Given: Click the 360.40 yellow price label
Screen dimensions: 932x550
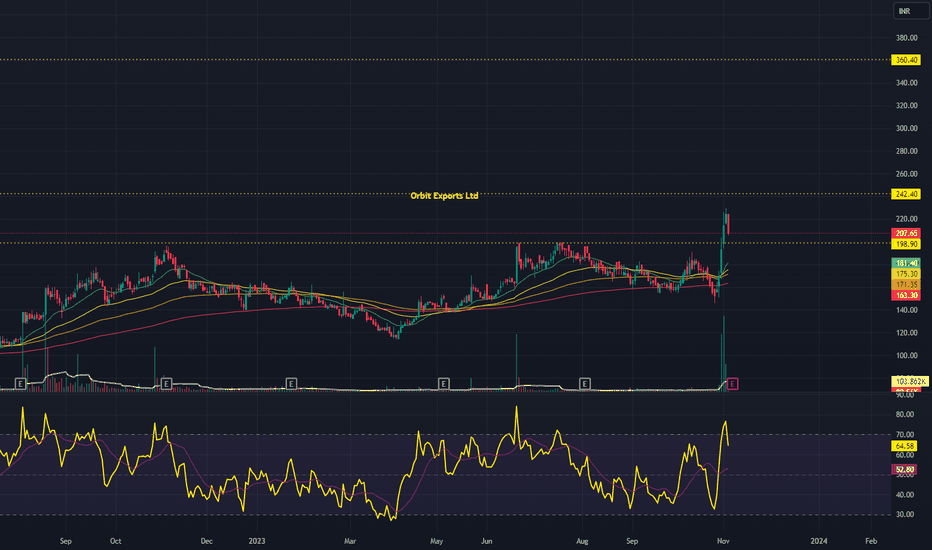Looking at the screenshot, I should click(906, 60).
